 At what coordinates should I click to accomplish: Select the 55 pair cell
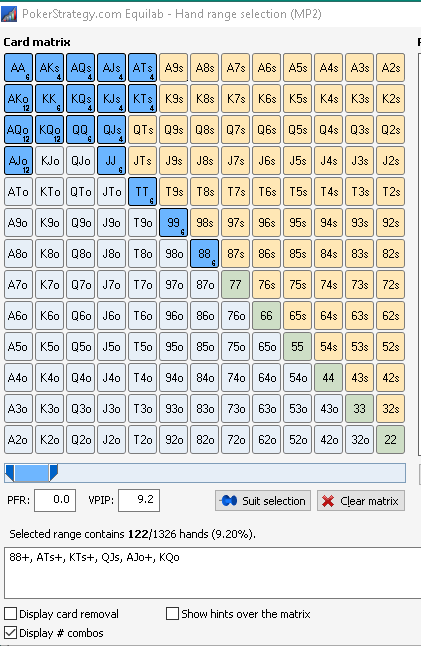(x=298, y=346)
